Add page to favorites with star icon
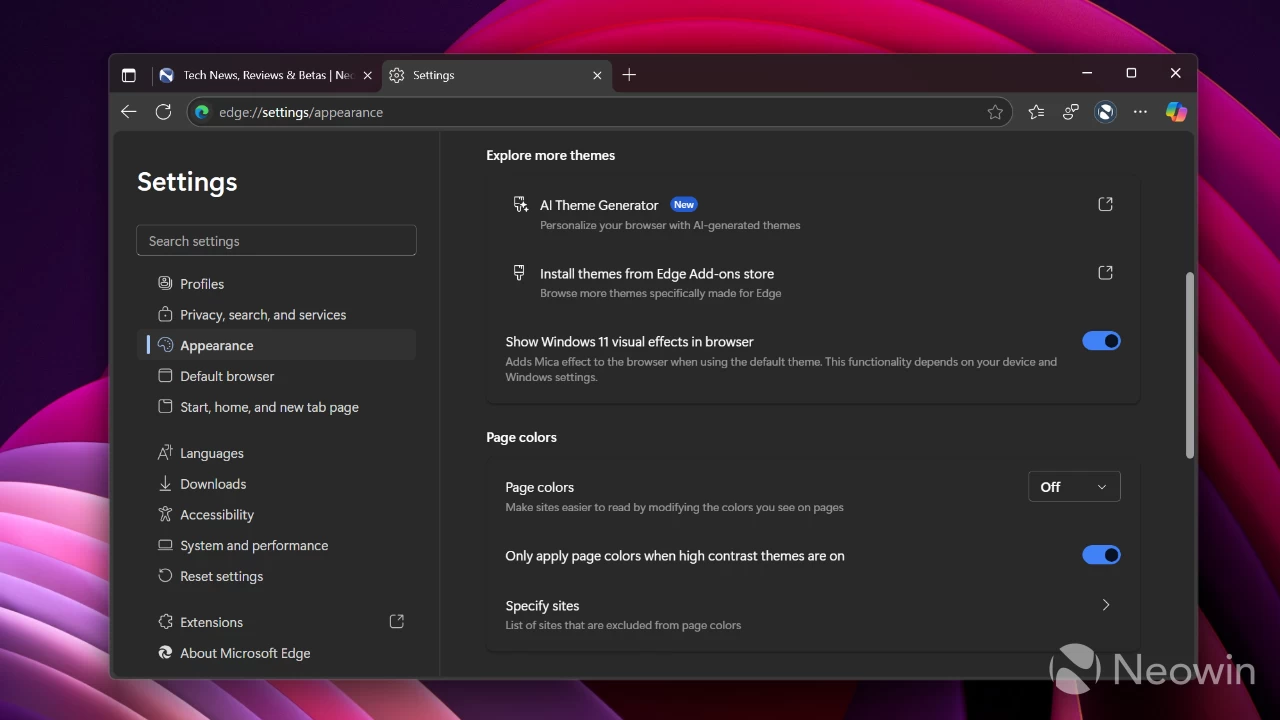Image resolution: width=1280 pixels, height=720 pixels. pyautogui.click(x=995, y=112)
